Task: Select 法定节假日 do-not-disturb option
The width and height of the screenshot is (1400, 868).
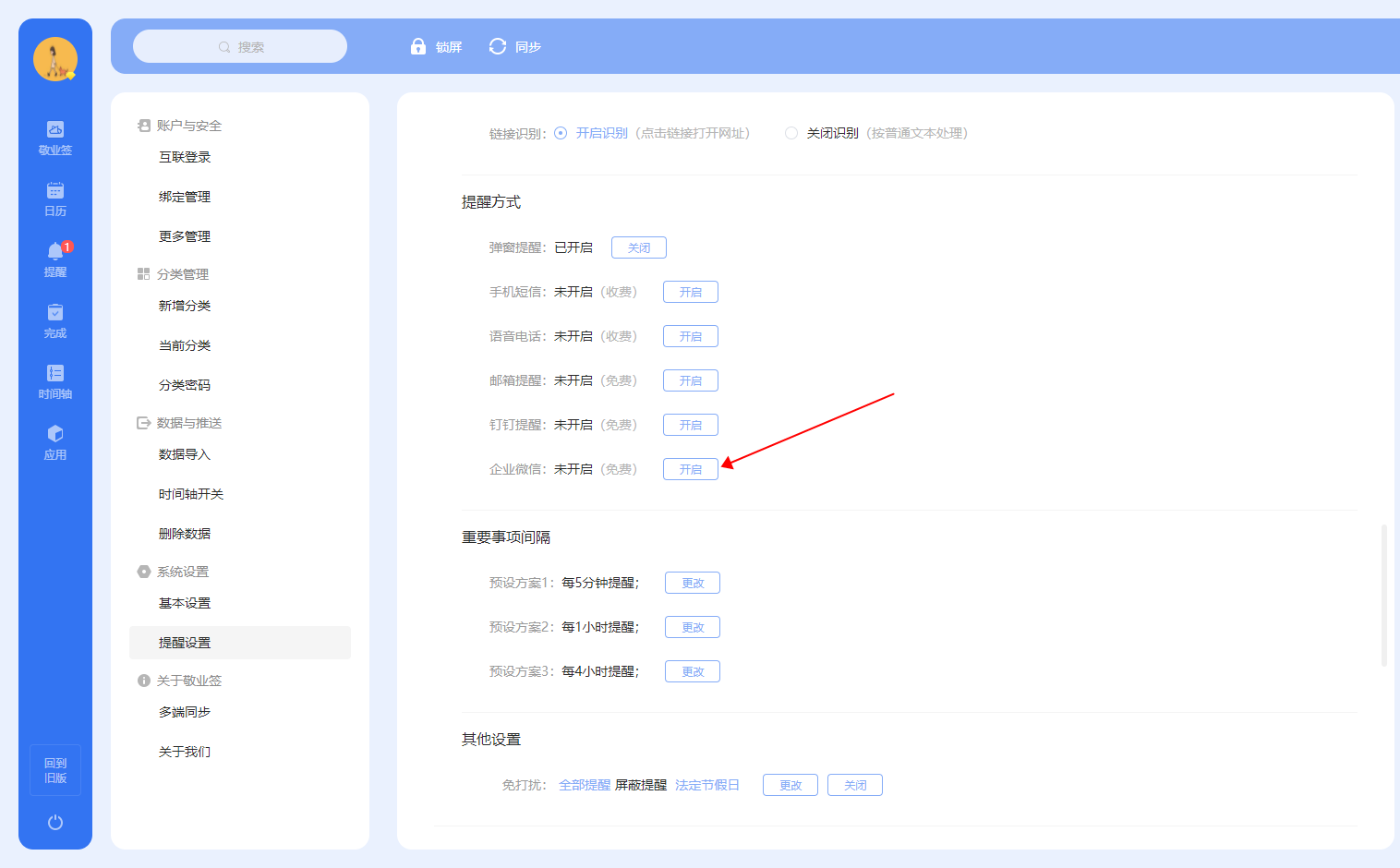Action: [x=707, y=785]
